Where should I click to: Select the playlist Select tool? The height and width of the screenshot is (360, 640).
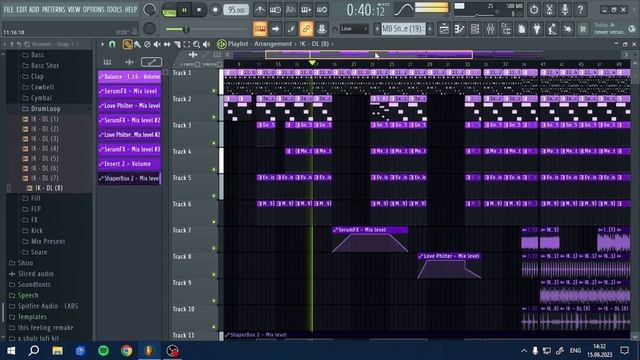[x=187, y=44]
